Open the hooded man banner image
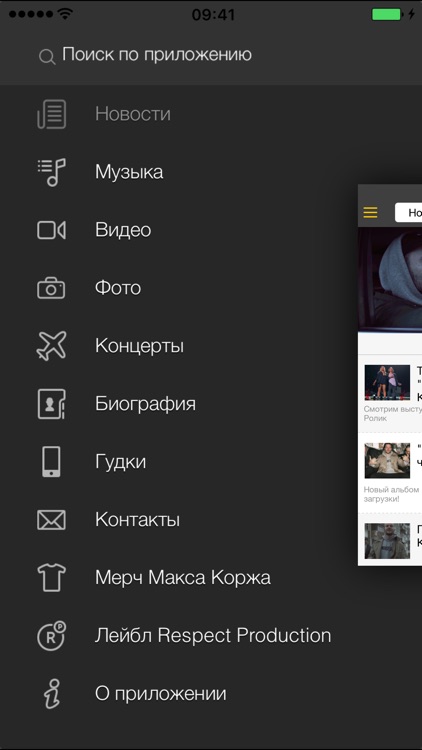This screenshot has height=750, width=422. [390, 279]
